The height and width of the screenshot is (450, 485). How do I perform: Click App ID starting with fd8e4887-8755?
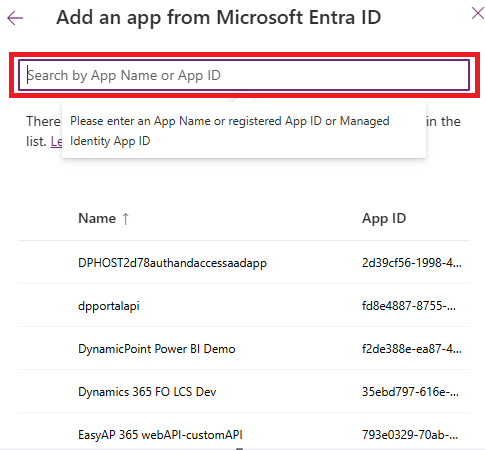coord(409,306)
